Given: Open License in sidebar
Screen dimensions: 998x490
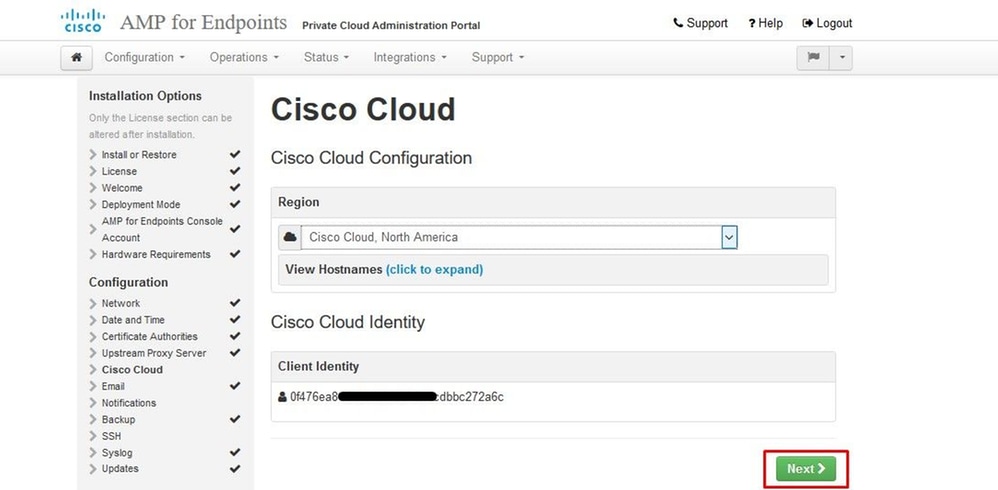Looking at the screenshot, I should (119, 171).
